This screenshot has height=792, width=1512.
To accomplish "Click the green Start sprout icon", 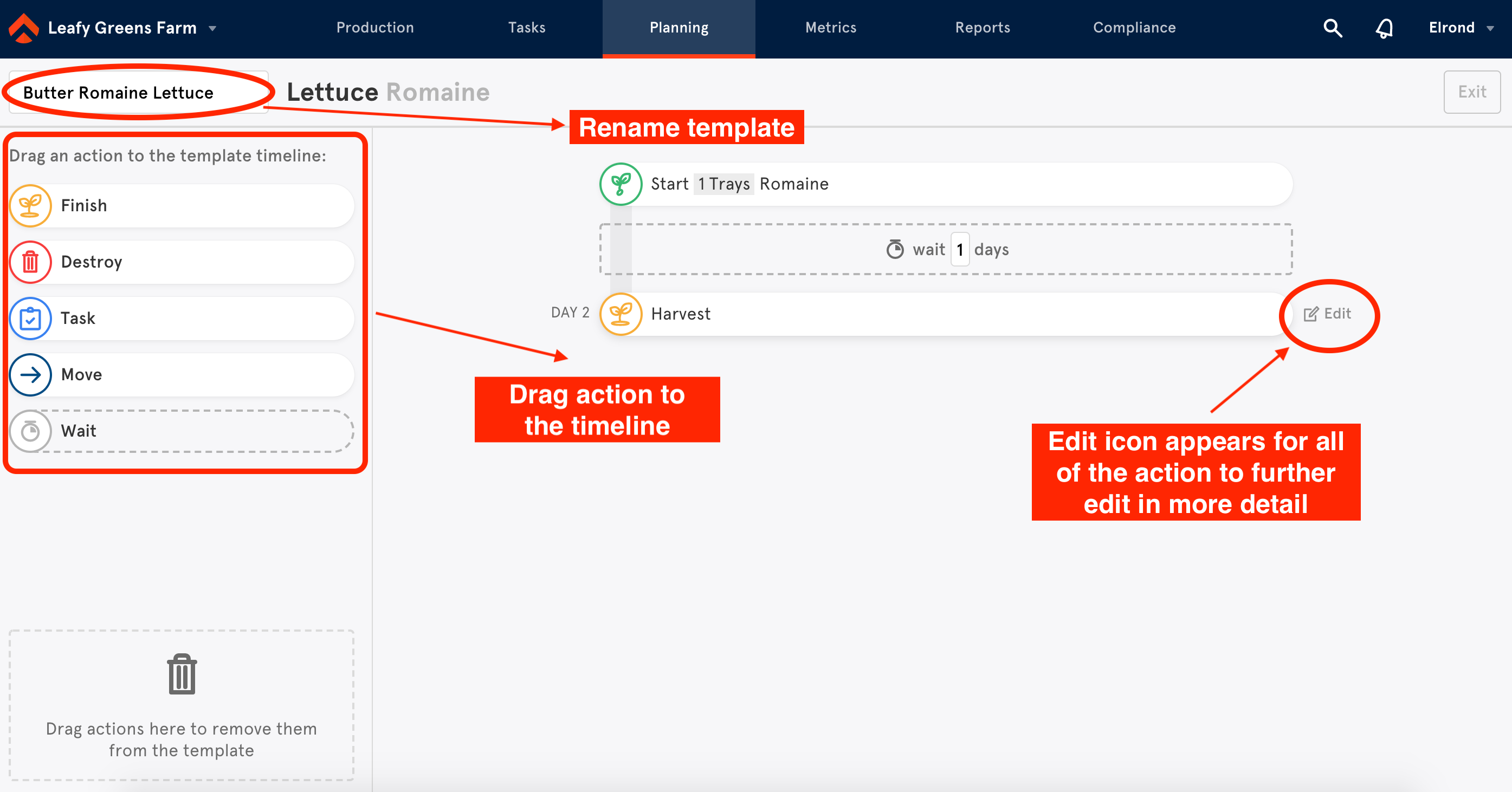I will [621, 184].
